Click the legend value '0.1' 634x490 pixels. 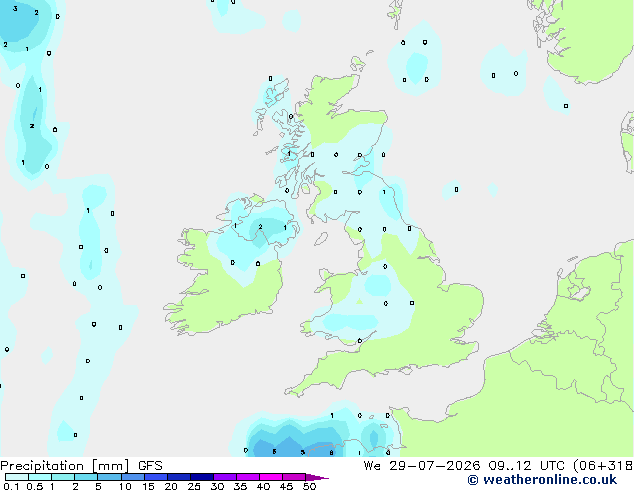(x=11, y=486)
